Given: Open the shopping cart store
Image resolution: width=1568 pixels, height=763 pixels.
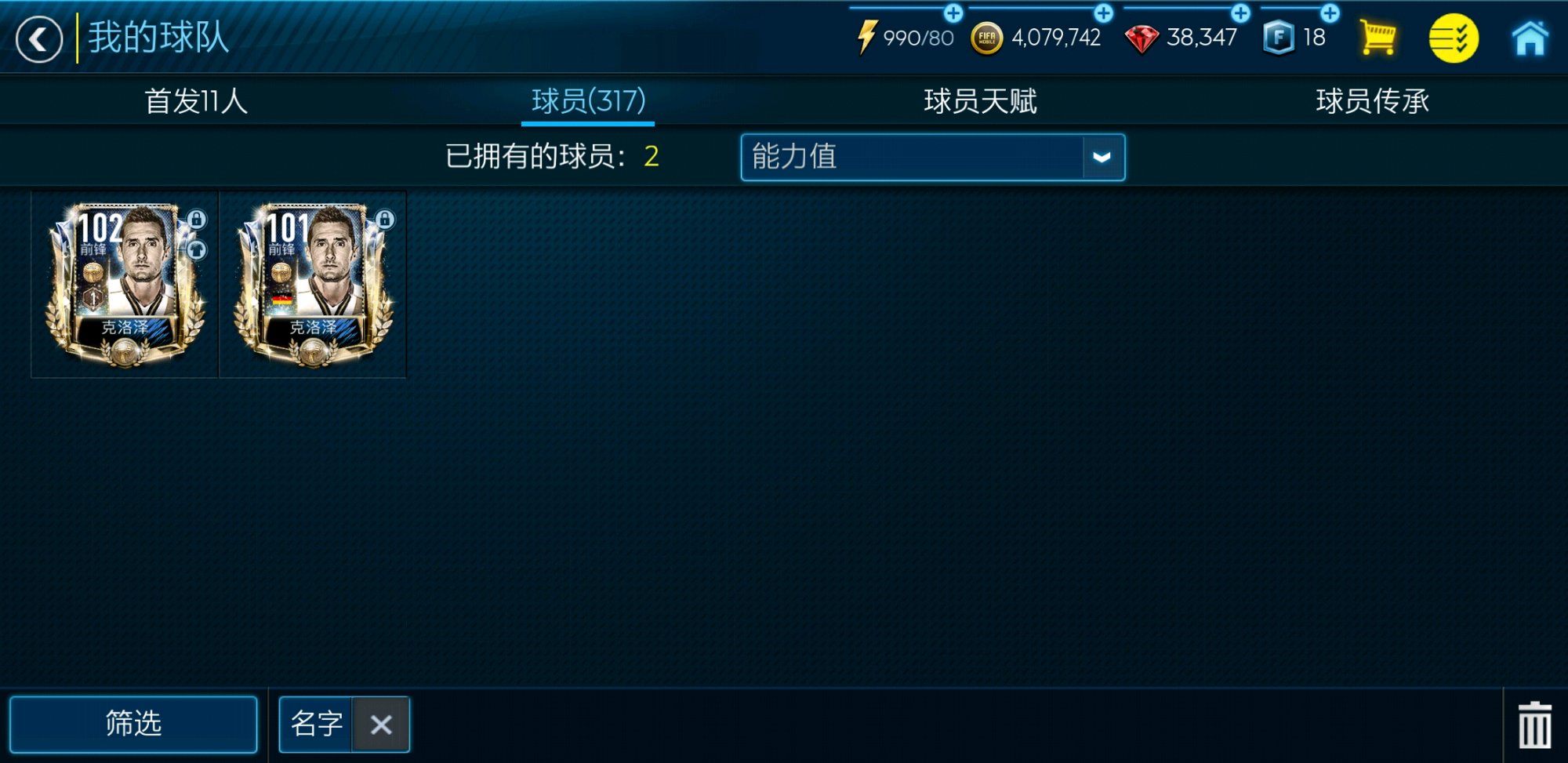Looking at the screenshot, I should pos(1377,38).
